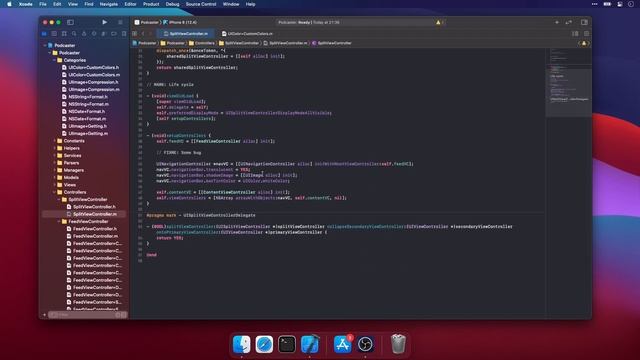Open App Store from the Dock
The height and width of the screenshot is (360, 640).
click(x=342, y=344)
